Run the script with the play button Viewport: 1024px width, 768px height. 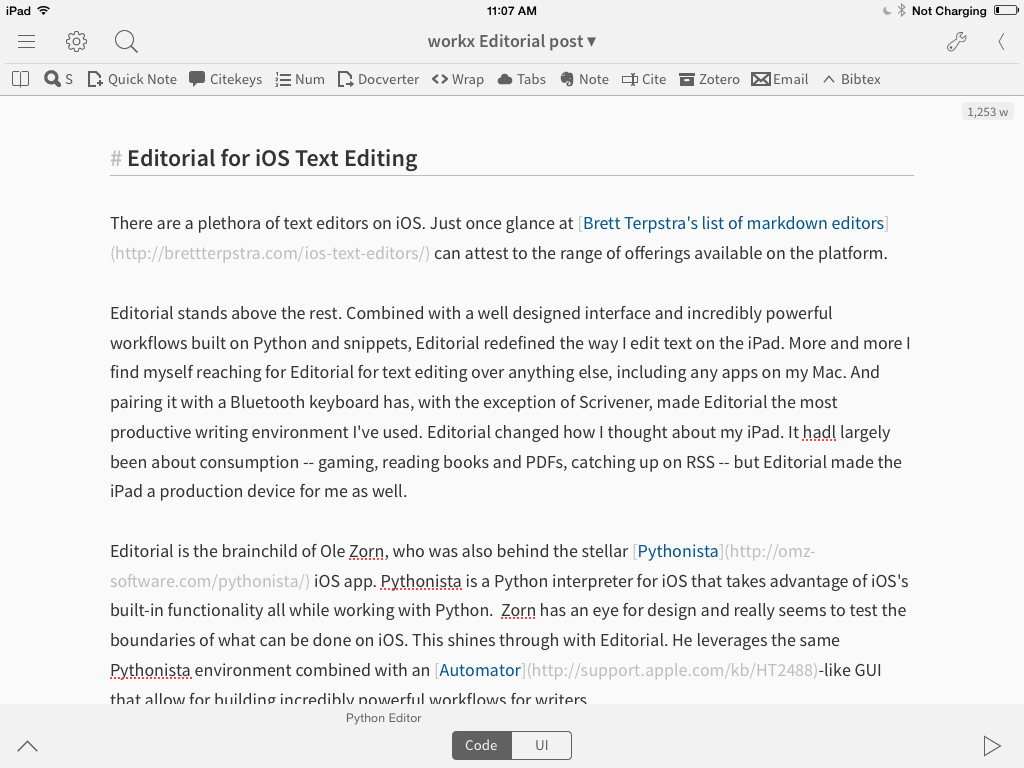pos(992,745)
